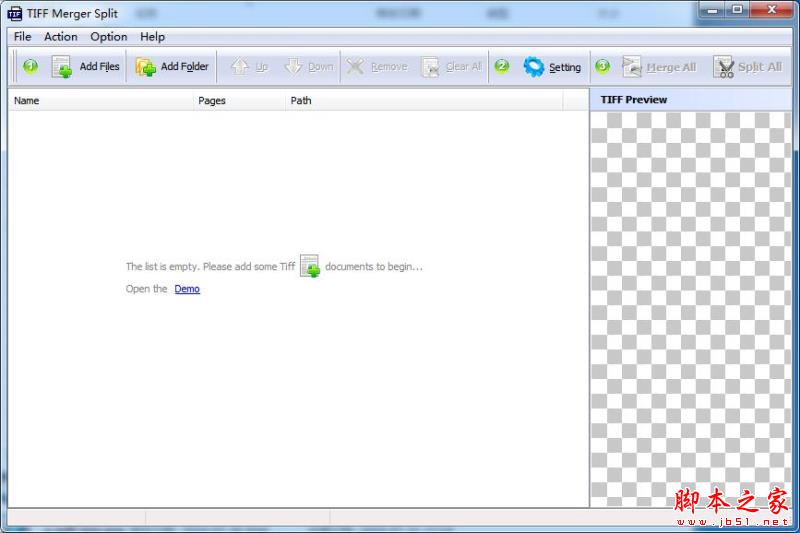Click the 'Open the' text

pos(146,289)
